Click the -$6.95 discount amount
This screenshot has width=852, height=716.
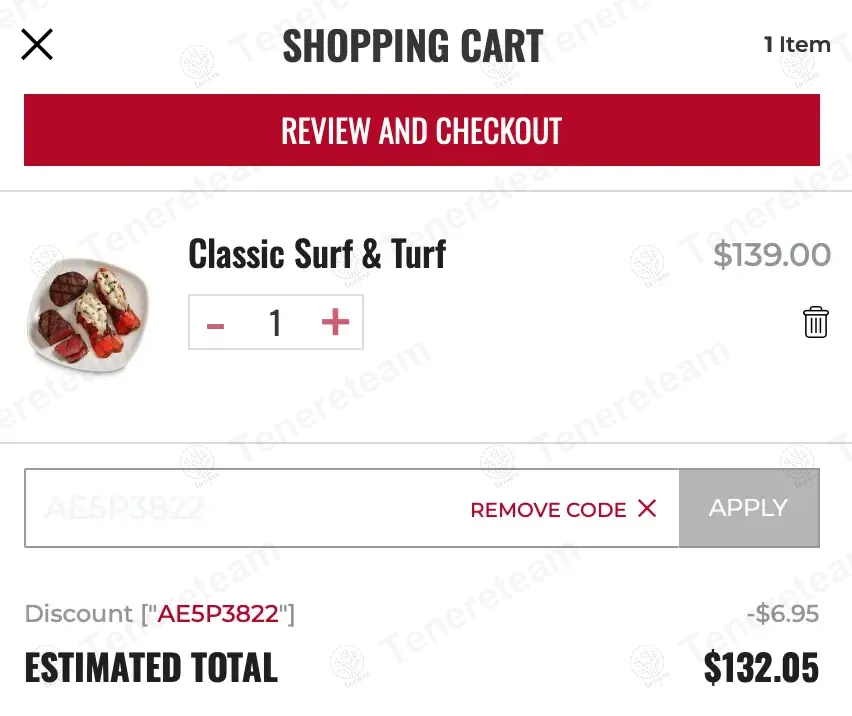(x=782, y=613)
